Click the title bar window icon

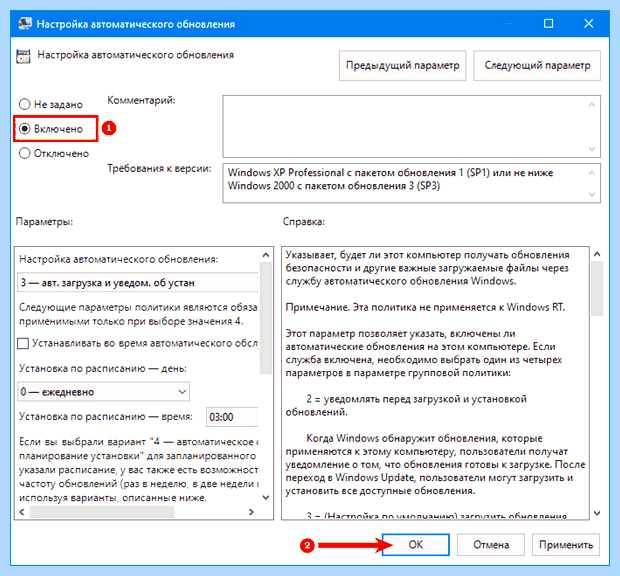pyautogui.click(x=25, y=24)
